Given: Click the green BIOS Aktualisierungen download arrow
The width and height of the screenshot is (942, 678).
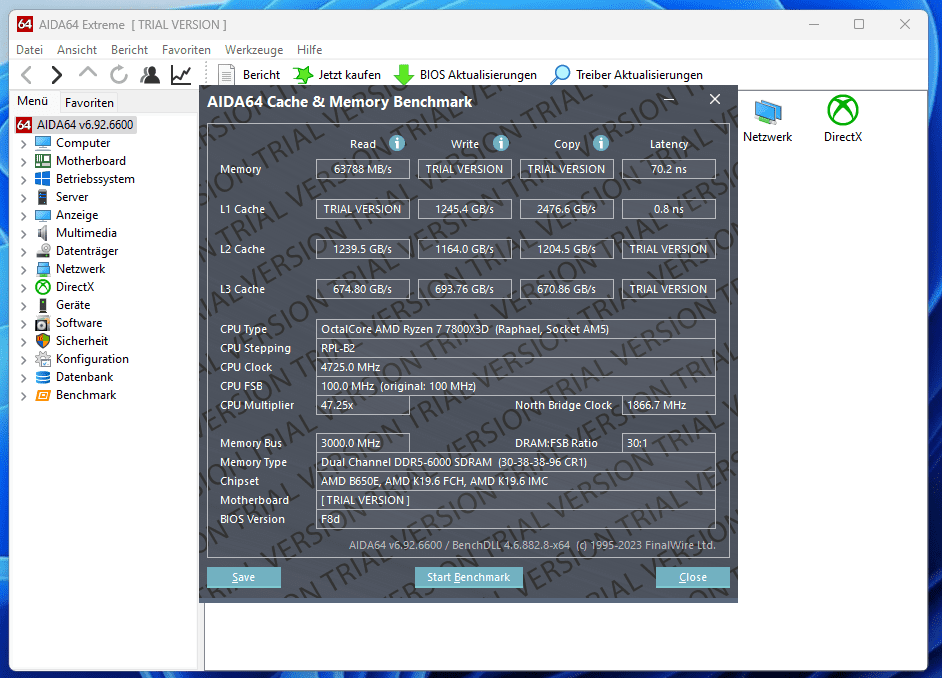Looking at the screenshot, I should pos(404,75).
